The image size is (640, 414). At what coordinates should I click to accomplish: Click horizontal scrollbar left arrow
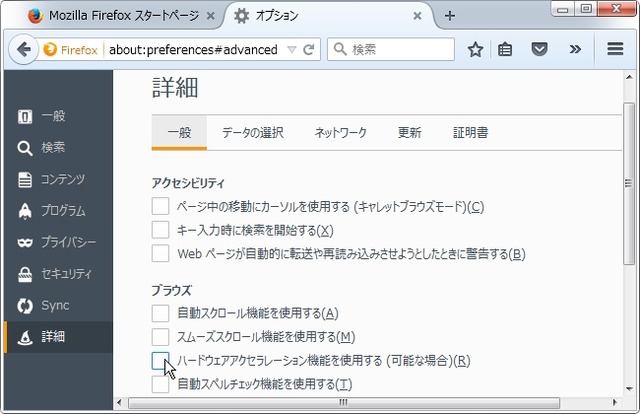(x=119, y=403)
